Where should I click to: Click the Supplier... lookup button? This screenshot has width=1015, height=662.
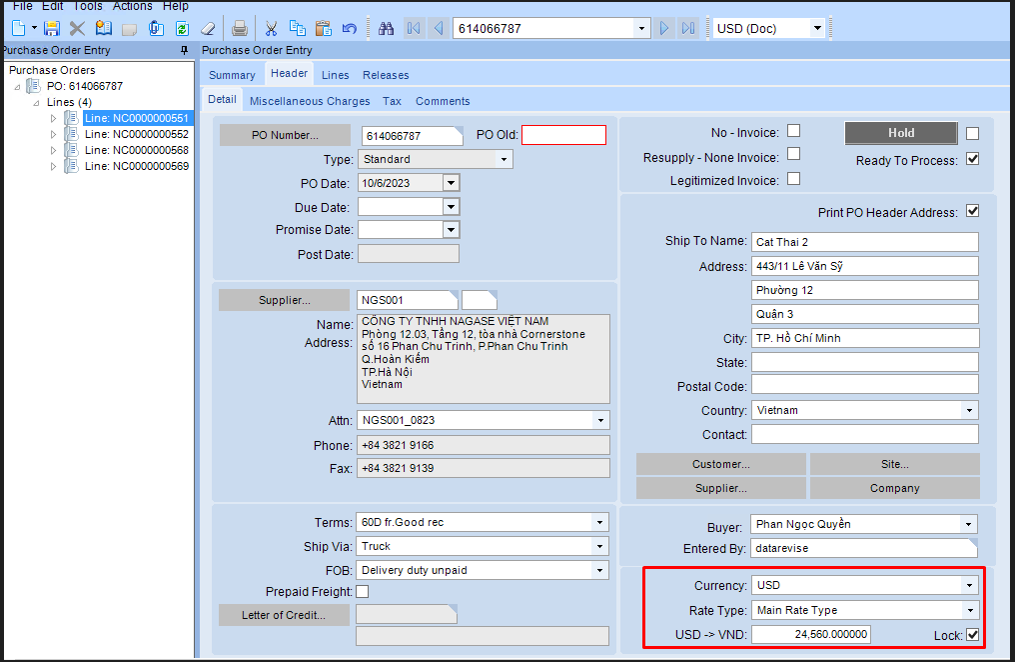(284, 300)
